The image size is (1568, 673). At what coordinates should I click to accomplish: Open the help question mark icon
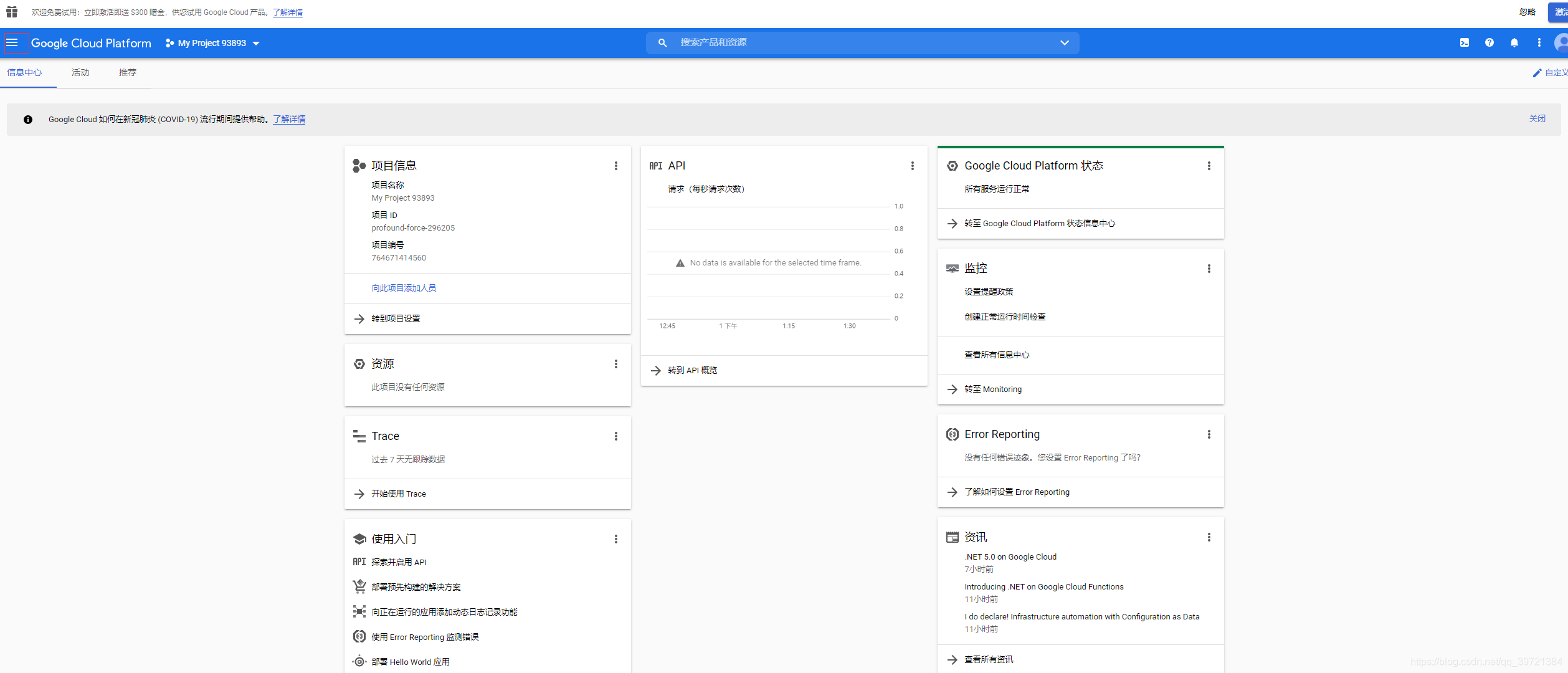point(1489,42)
